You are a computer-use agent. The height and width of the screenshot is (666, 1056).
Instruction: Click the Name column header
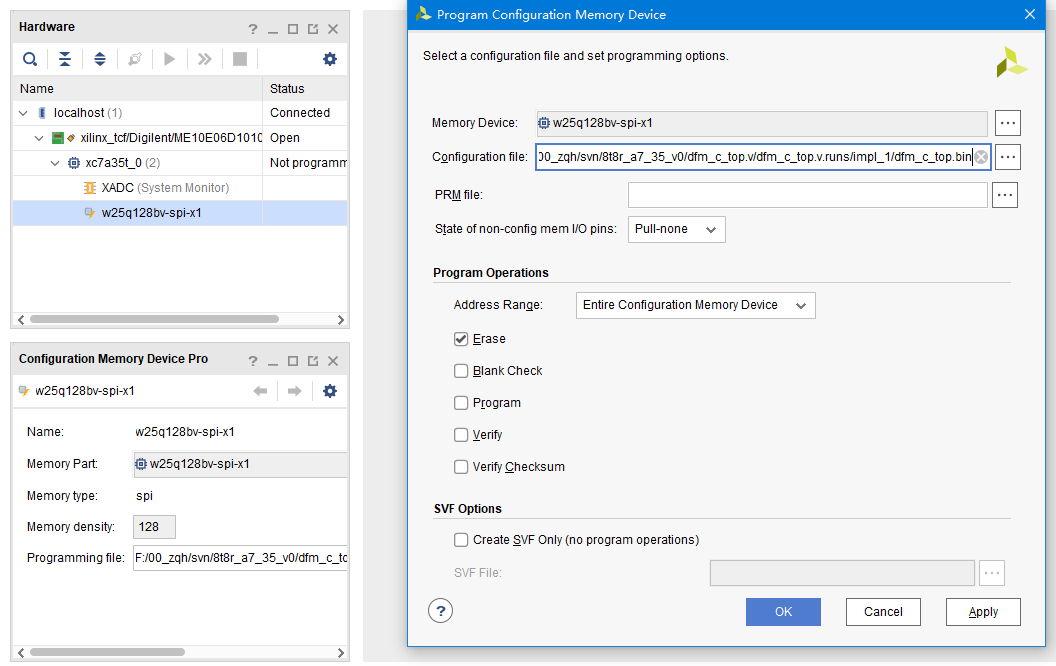[x=137, y=89]
